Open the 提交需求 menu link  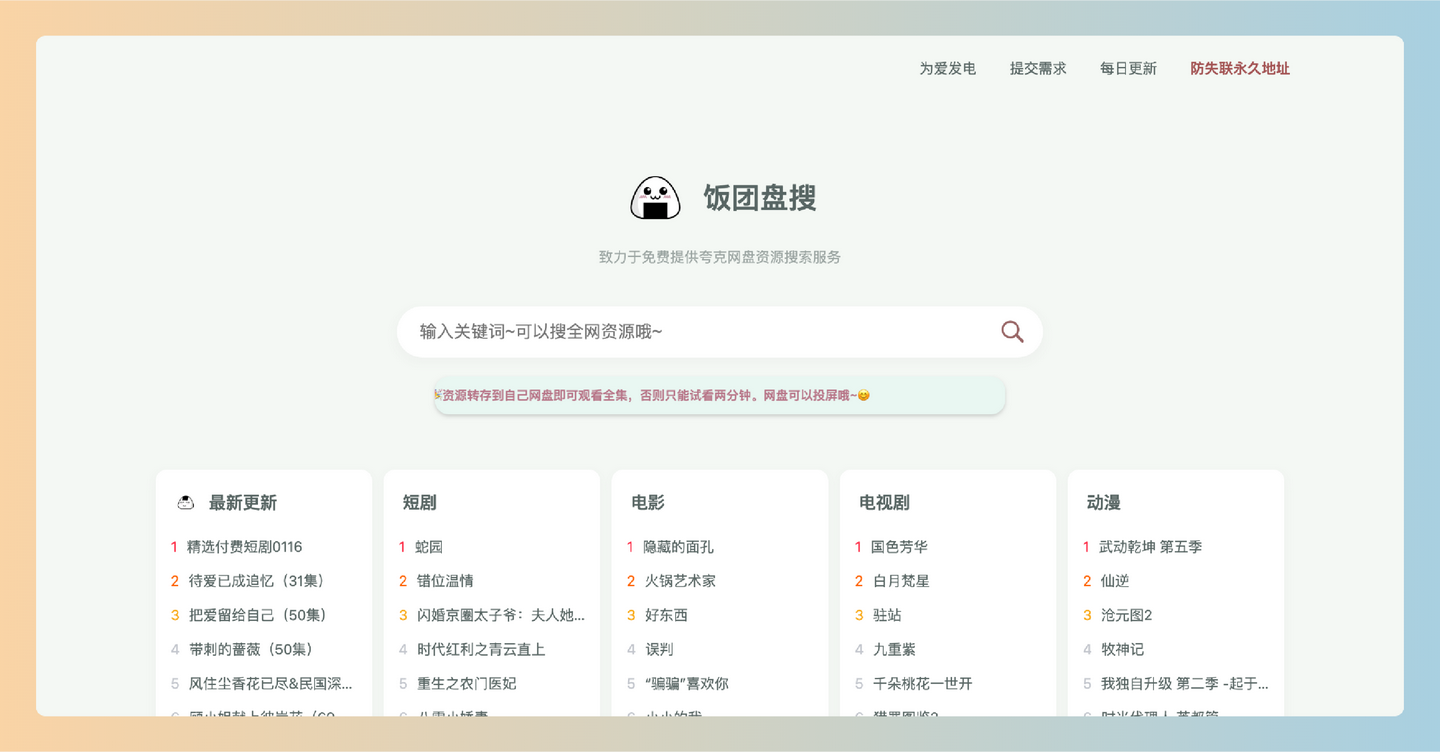tap(1038, 68)
